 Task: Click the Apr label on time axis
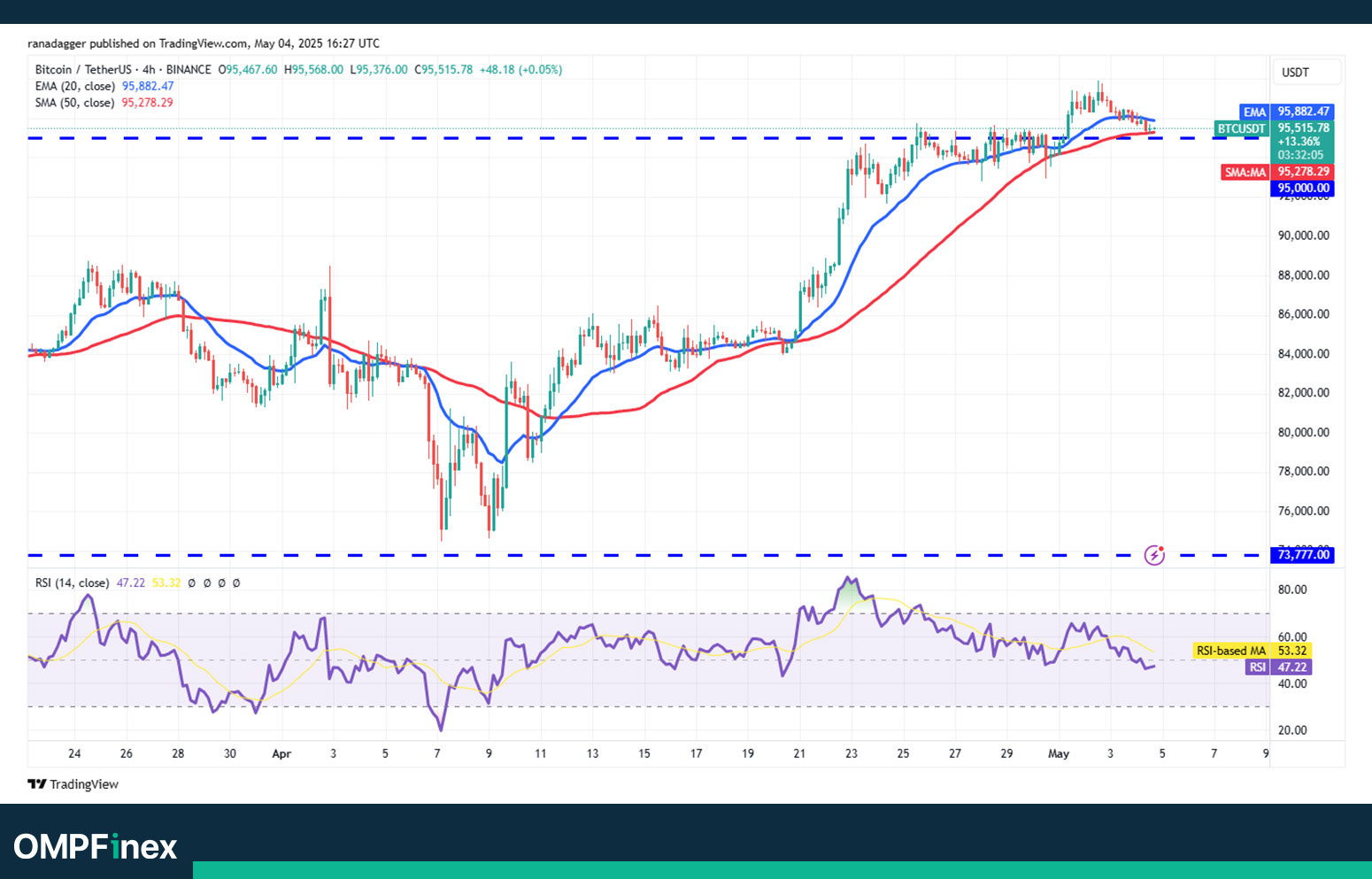tap(281, 754)
